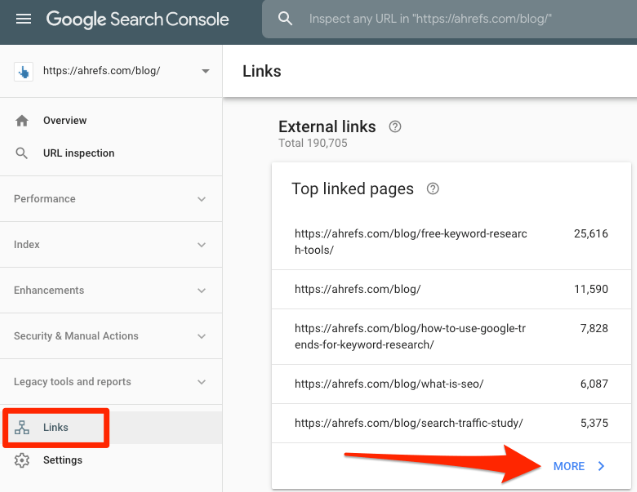The image size is (637, 492).
Task: Click help icon next to External links
Action: pos(395,127)
